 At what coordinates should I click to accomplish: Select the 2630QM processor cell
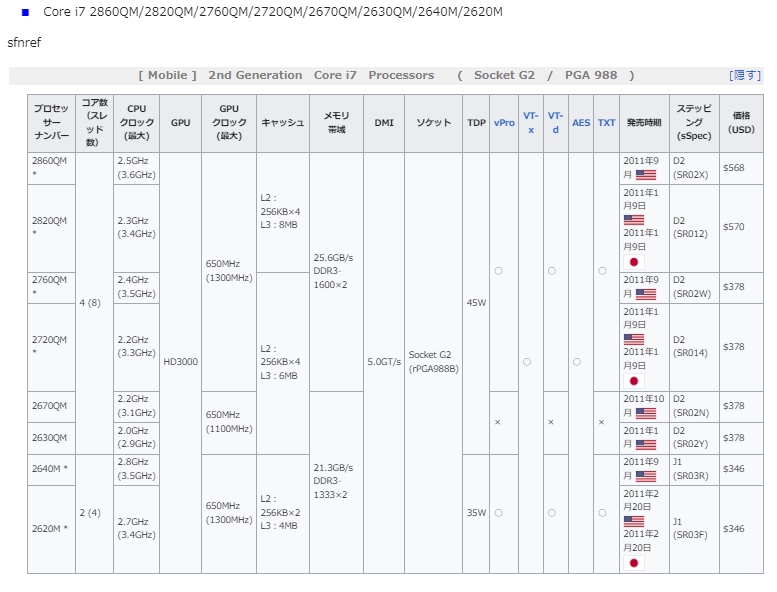[52, 438]
